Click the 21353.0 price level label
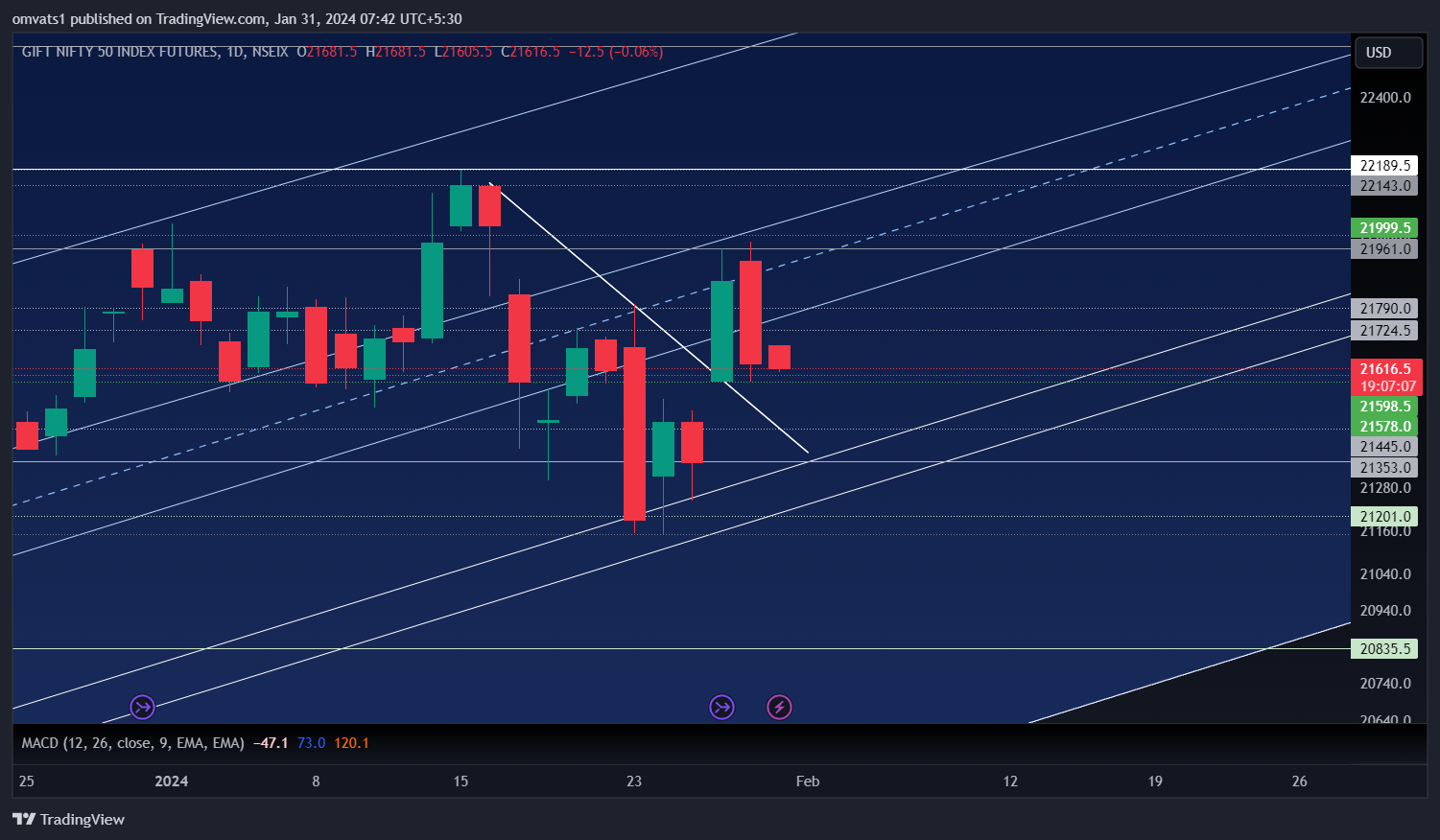Image resolution: width=1440 pixels, height=840 pixels. pyautogui.click(x=1384, y=468)
